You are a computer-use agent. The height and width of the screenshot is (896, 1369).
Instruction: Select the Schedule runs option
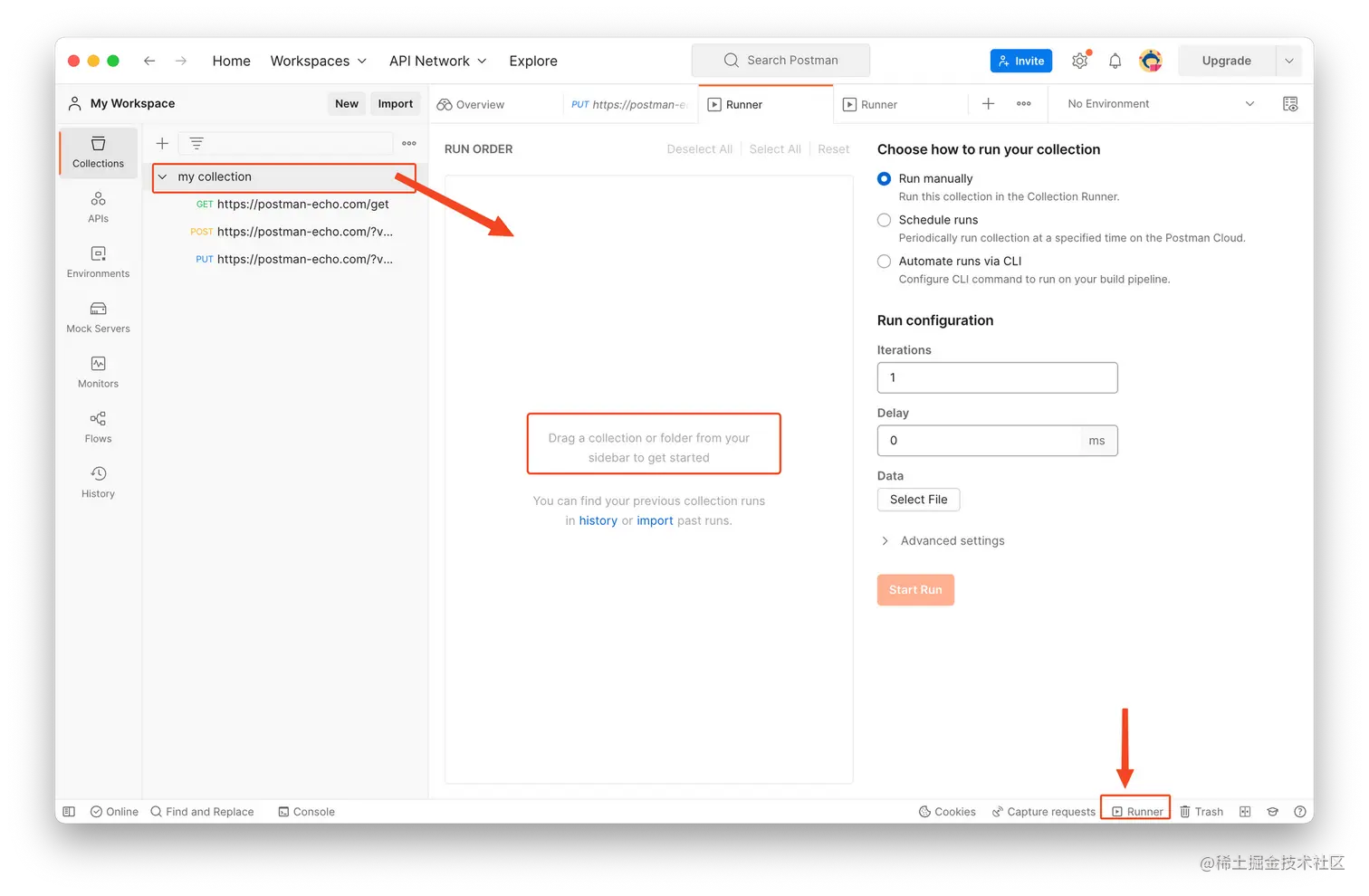point(885,220)
